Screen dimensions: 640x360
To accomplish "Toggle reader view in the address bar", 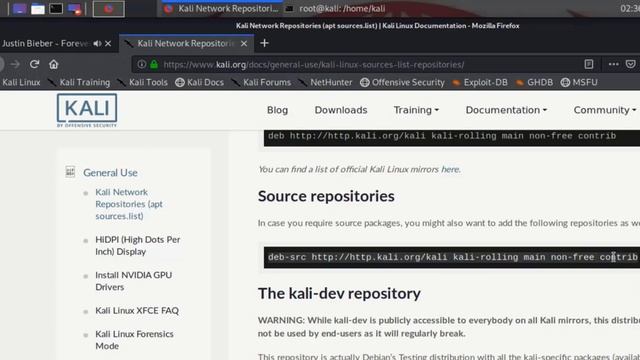I will 589,64.
